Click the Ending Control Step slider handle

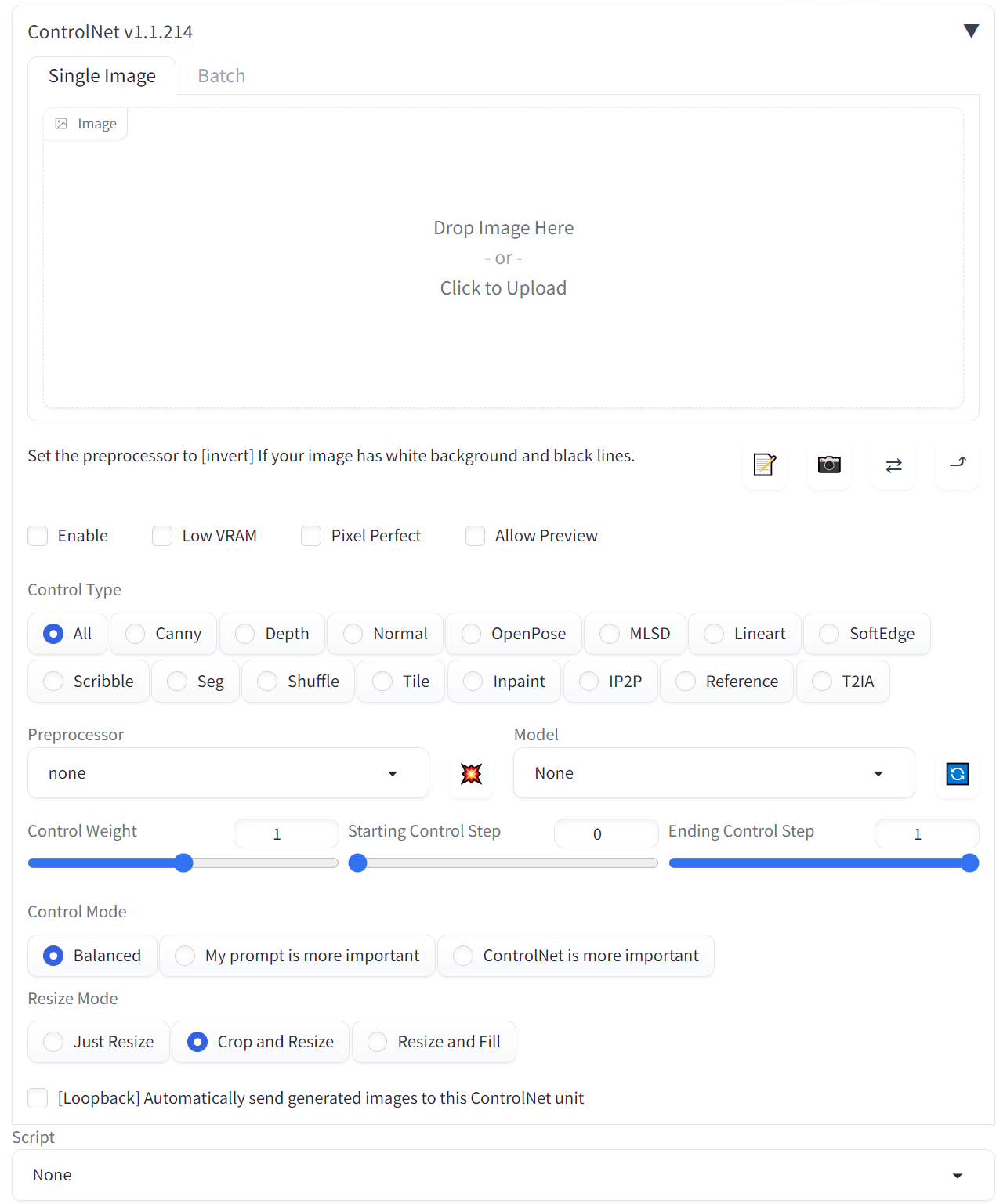click(x=970, y=863)
